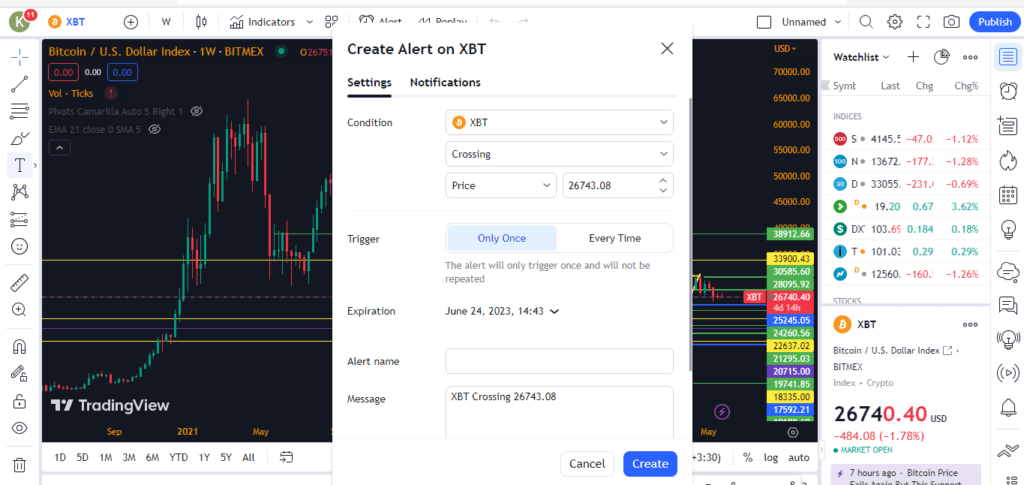This screenshot has width=1024, height=485.
Task: Switch to the Notifications tab
Action: click(x=445, y=82)
